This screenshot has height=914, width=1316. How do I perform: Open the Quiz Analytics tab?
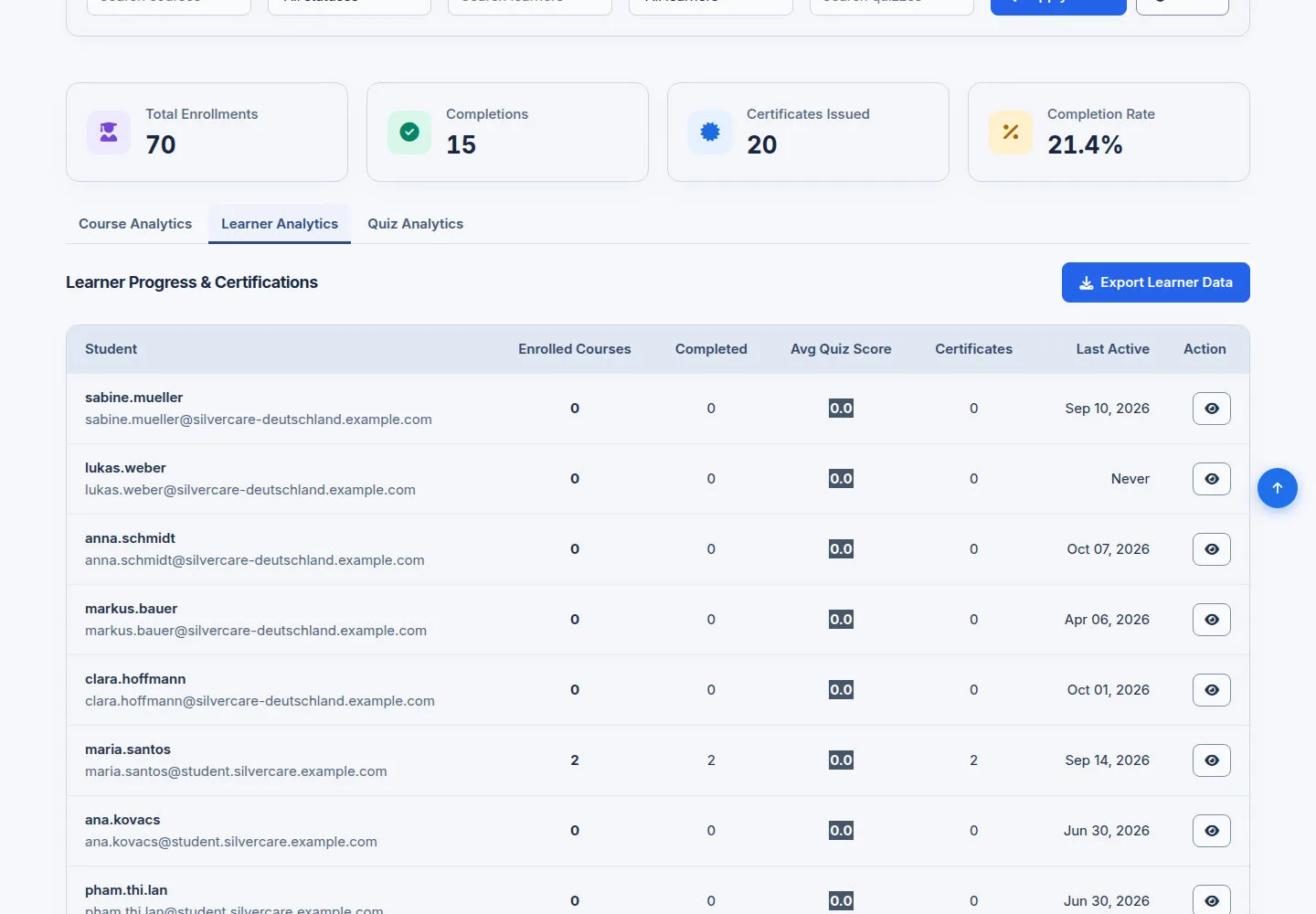point(416,224)
